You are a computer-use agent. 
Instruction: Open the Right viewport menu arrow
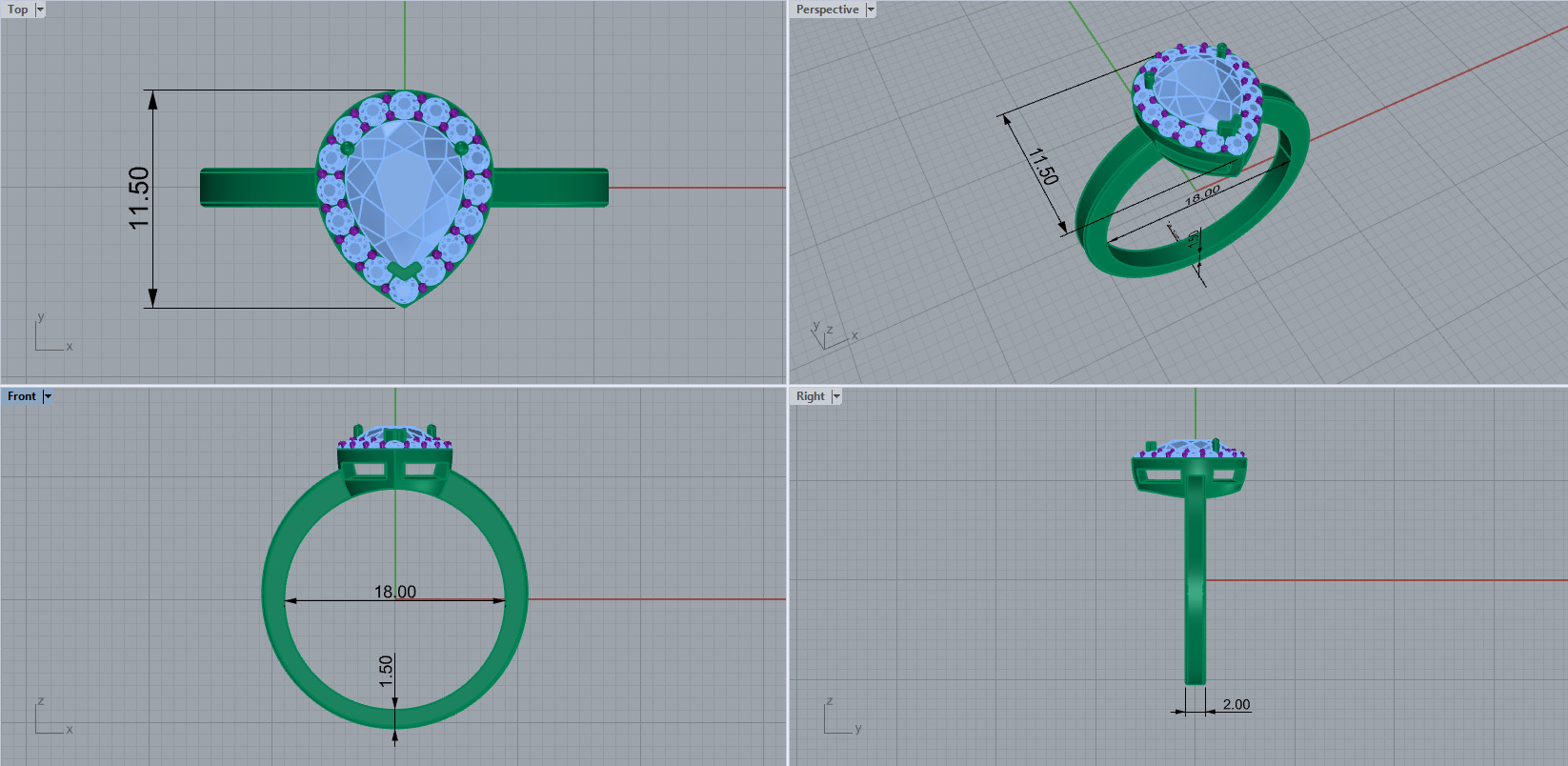click(836, 396)
